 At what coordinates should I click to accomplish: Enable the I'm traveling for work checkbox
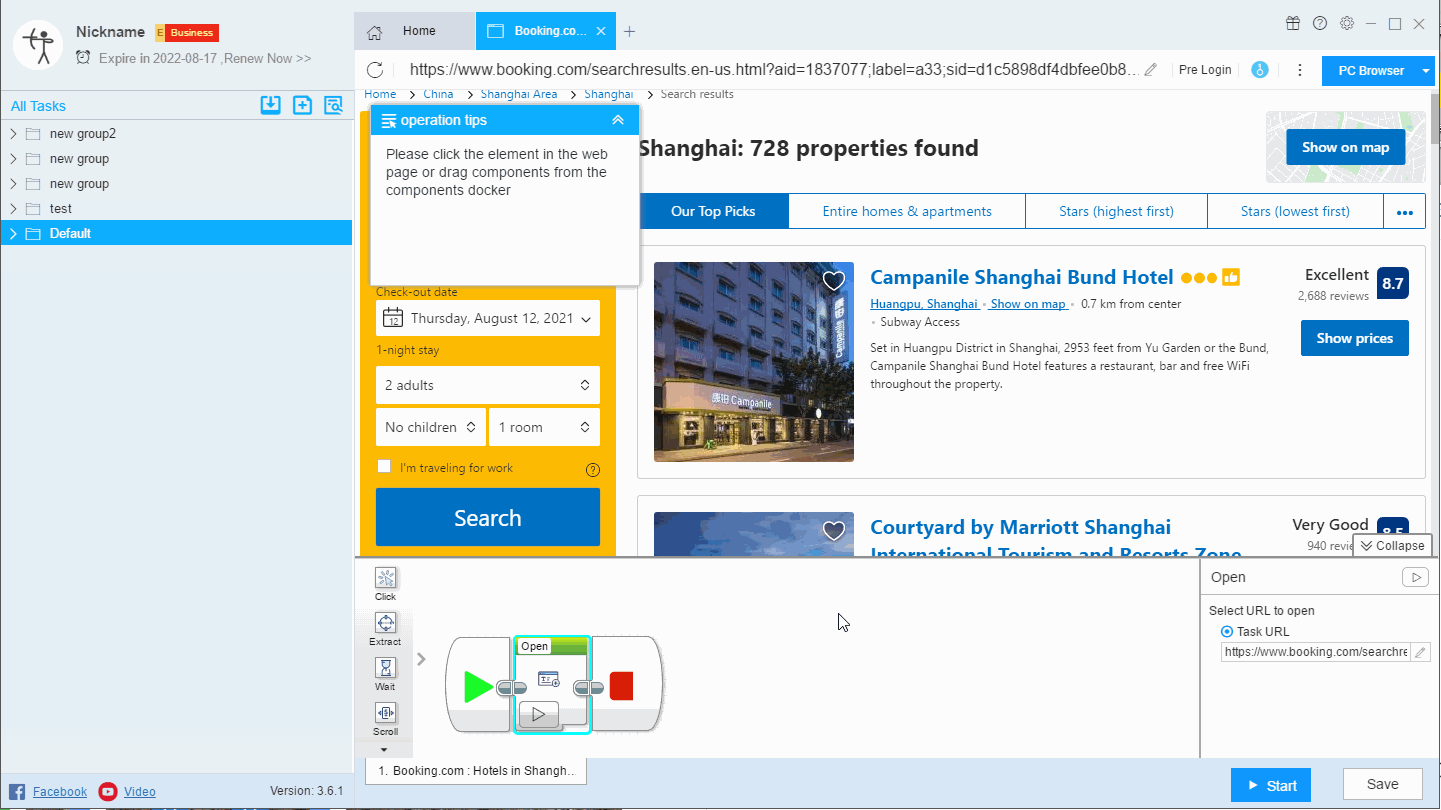click(x=384, y=466)
